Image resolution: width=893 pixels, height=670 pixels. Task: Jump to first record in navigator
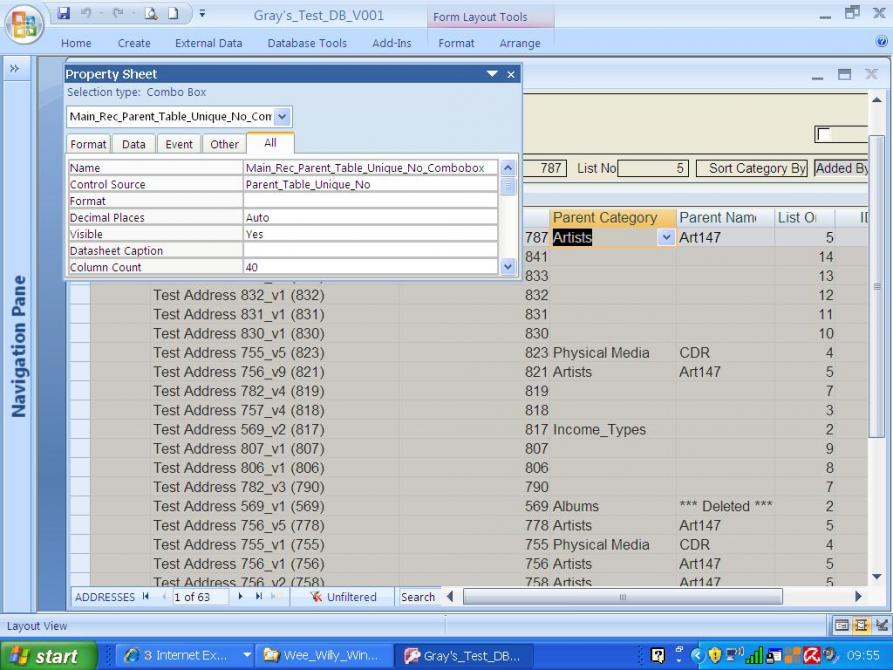(x=146, y=597)
